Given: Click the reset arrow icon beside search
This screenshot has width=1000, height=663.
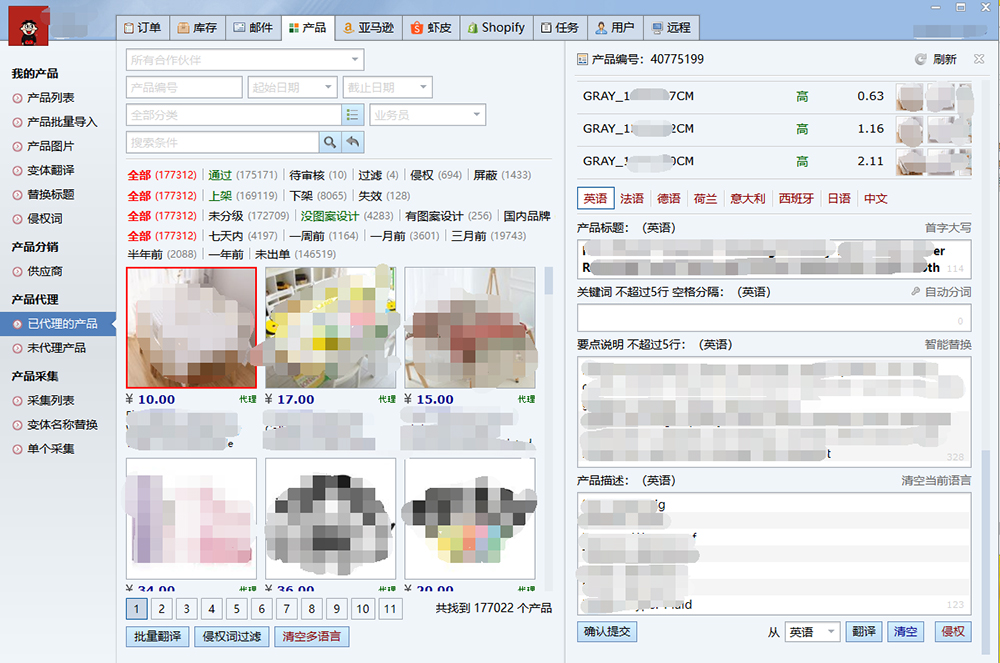Looking at the screenshot, I should 352,142.
